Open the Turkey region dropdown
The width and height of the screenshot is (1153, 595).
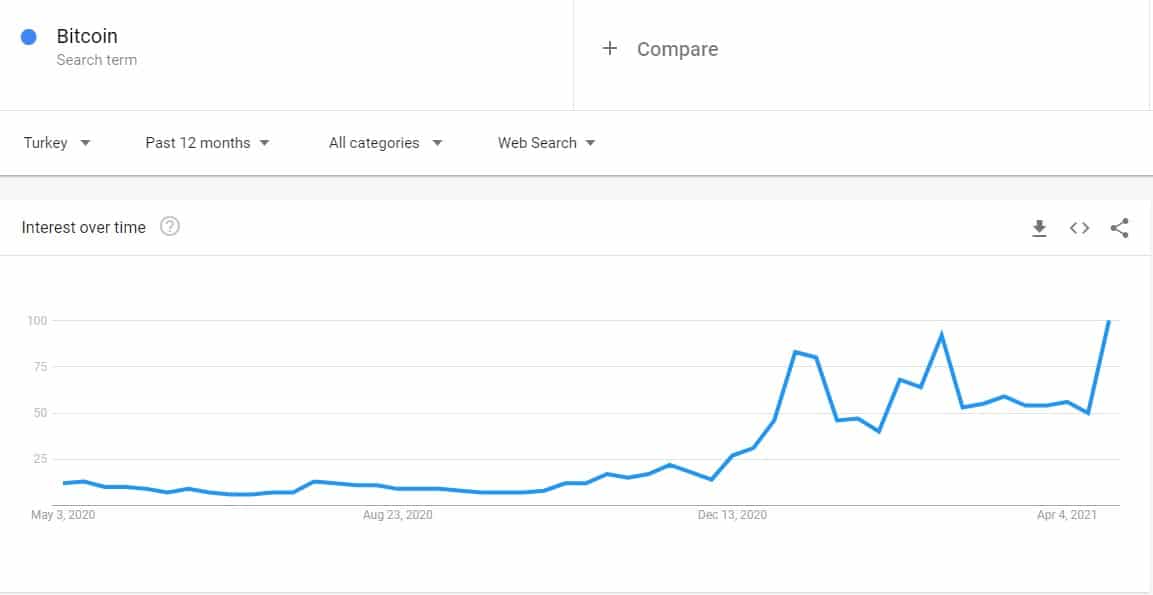(57, 143)
